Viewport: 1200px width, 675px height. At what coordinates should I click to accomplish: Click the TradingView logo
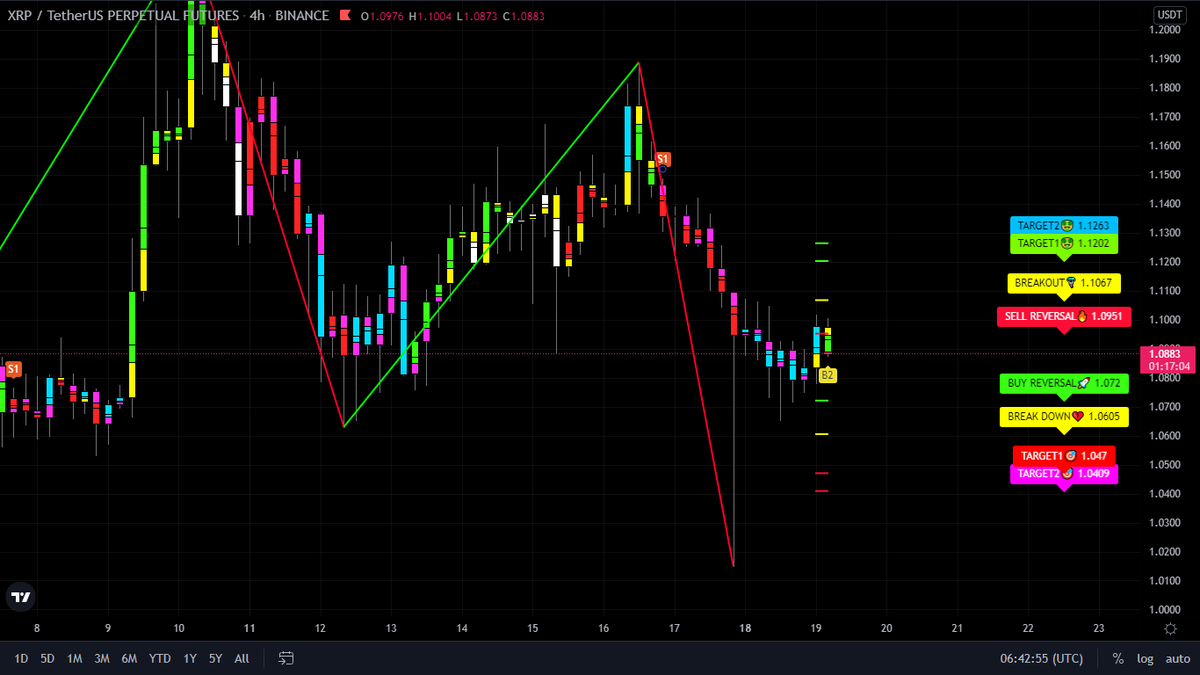coord(20,597)
